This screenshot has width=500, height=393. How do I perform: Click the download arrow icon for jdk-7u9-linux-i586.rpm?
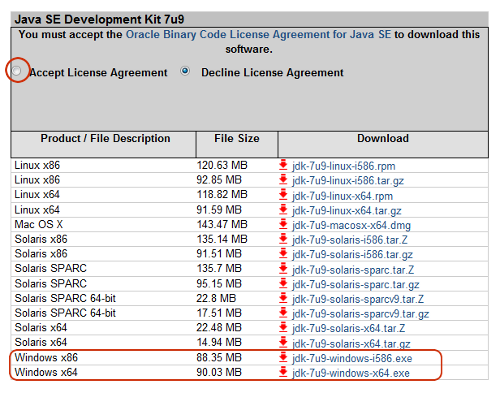point(283,165)
